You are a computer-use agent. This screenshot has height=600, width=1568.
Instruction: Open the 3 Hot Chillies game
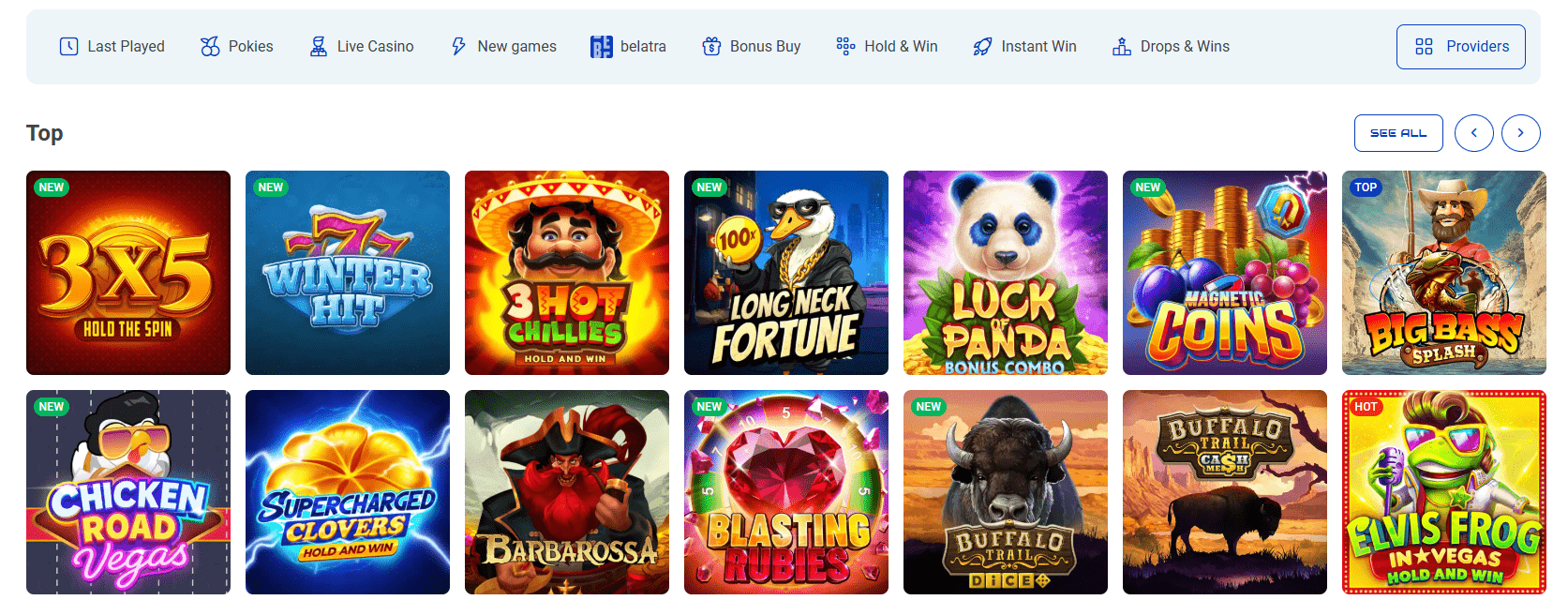point(567,273)
